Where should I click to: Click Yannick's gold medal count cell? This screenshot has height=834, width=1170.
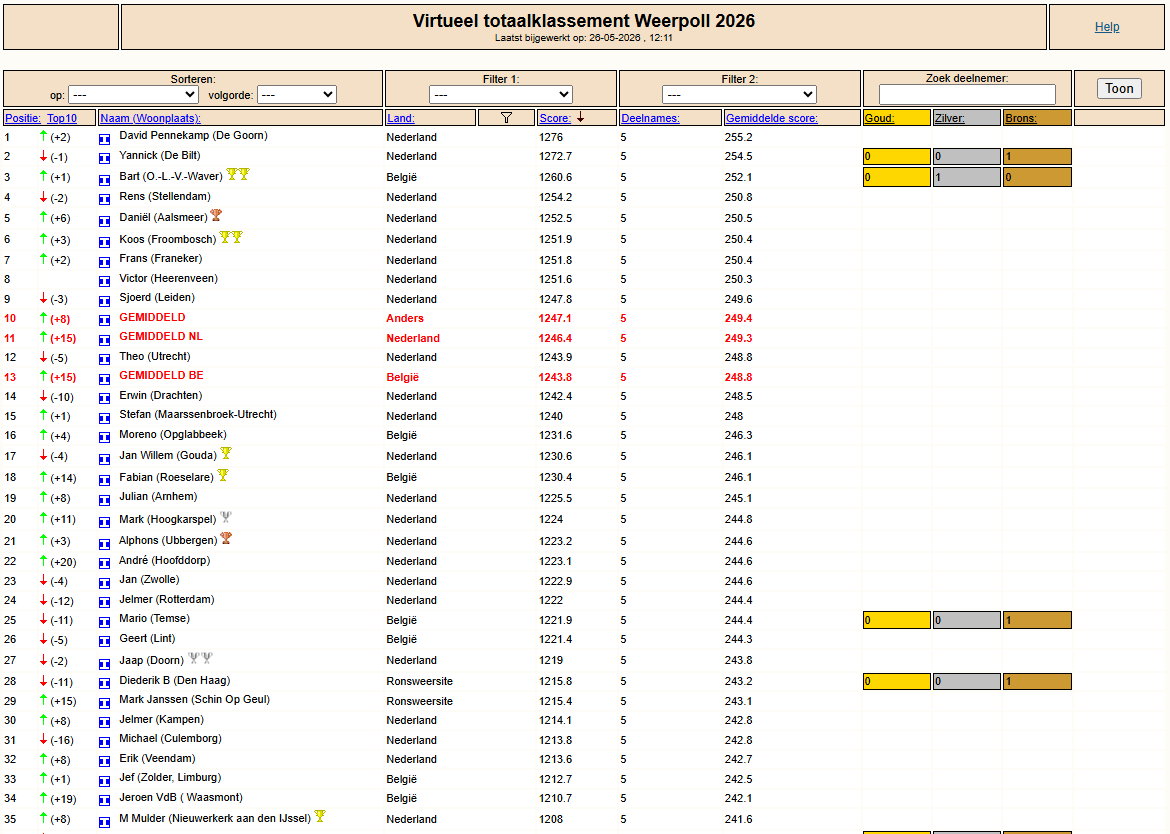click(897, 157)
